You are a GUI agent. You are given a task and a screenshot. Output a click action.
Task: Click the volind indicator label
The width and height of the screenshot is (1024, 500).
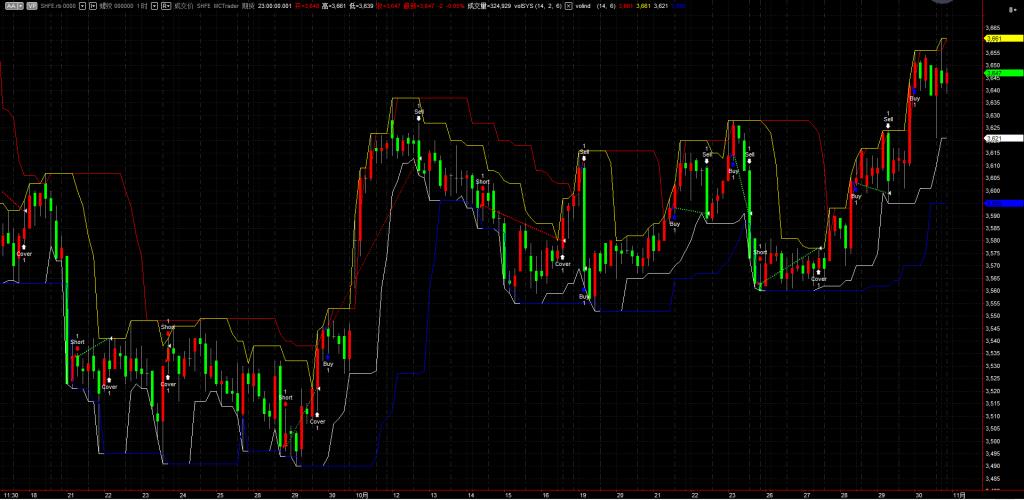(583, 6)
